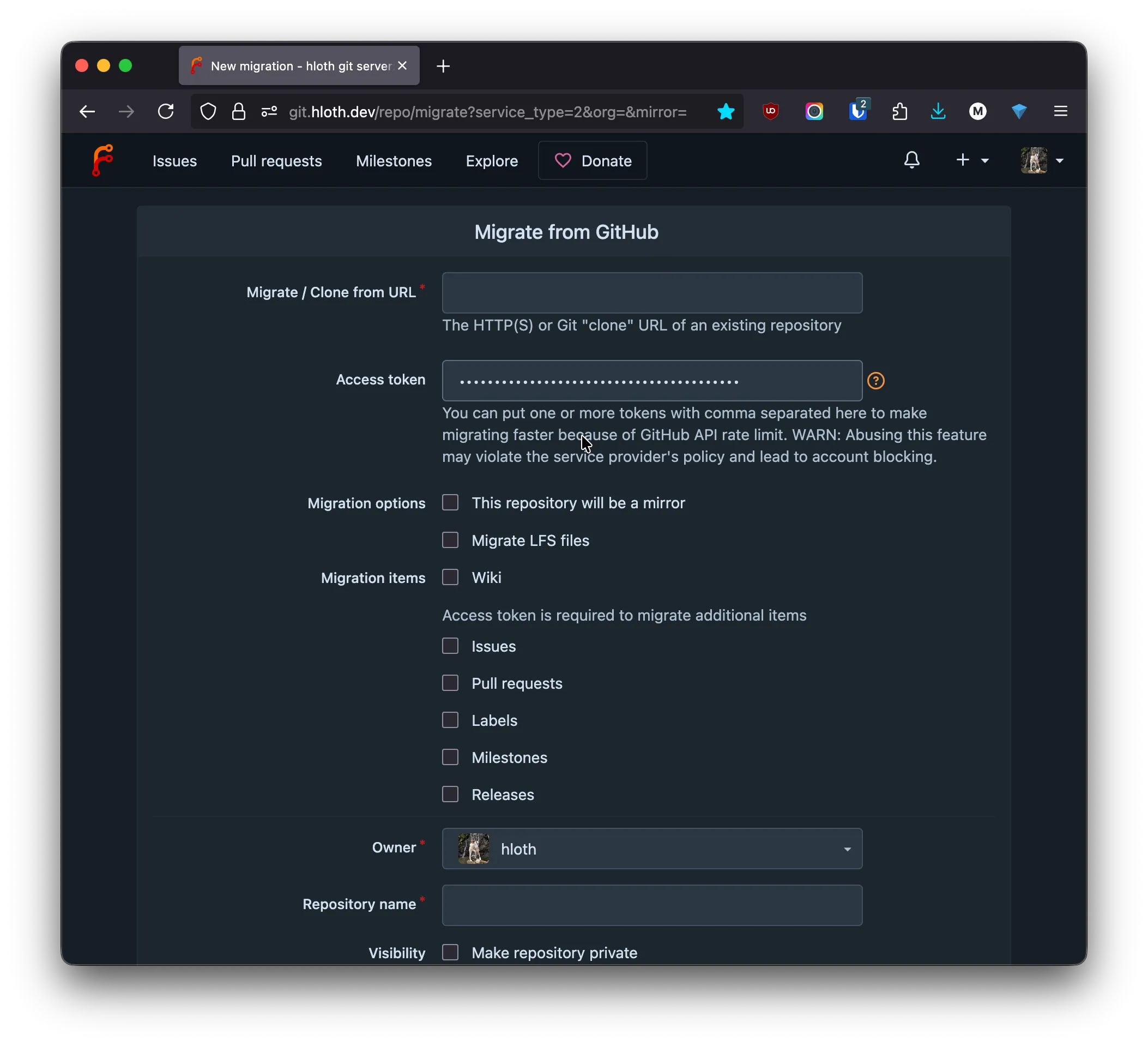Open the extensions puzzle piece menu
The width and height of the screenshot is (1148, 1046).
click(900, 112)
